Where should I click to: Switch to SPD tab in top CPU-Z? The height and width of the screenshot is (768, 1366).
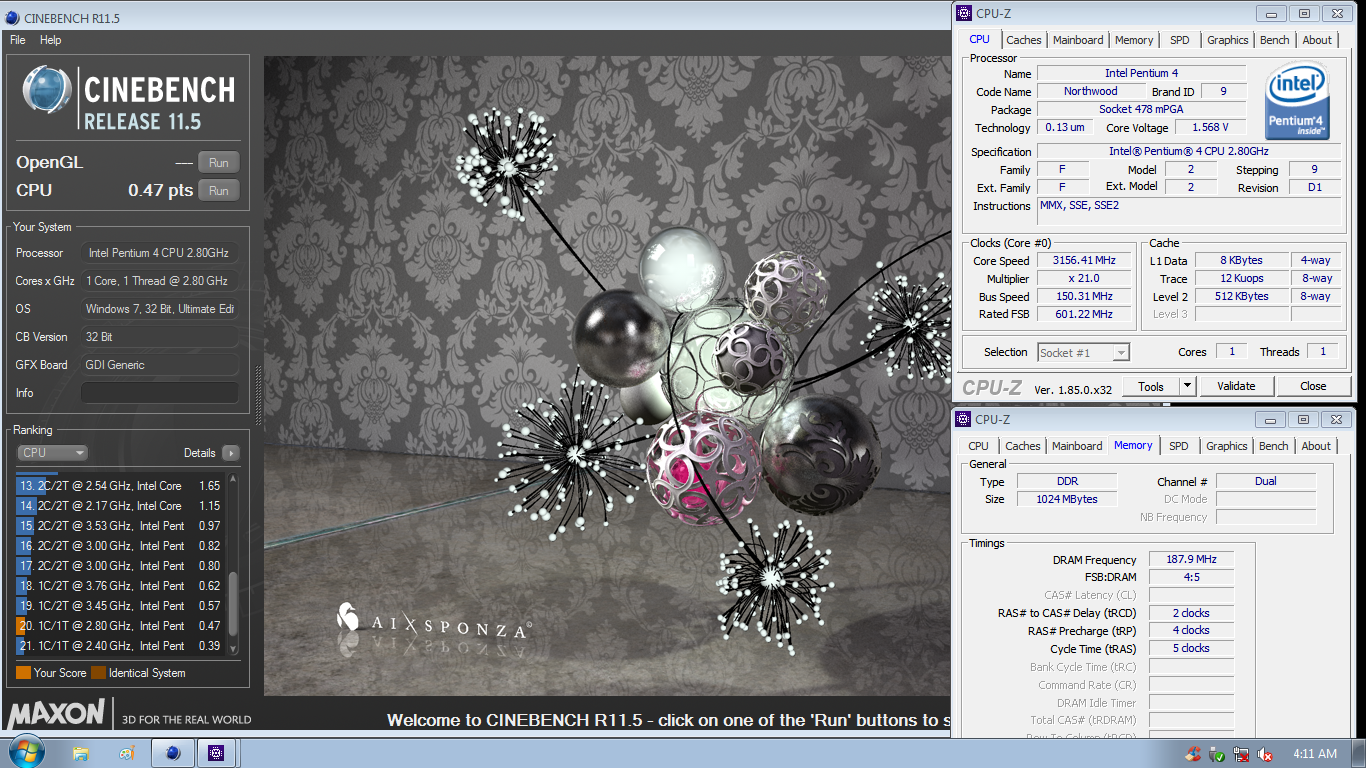[1180, 40]
